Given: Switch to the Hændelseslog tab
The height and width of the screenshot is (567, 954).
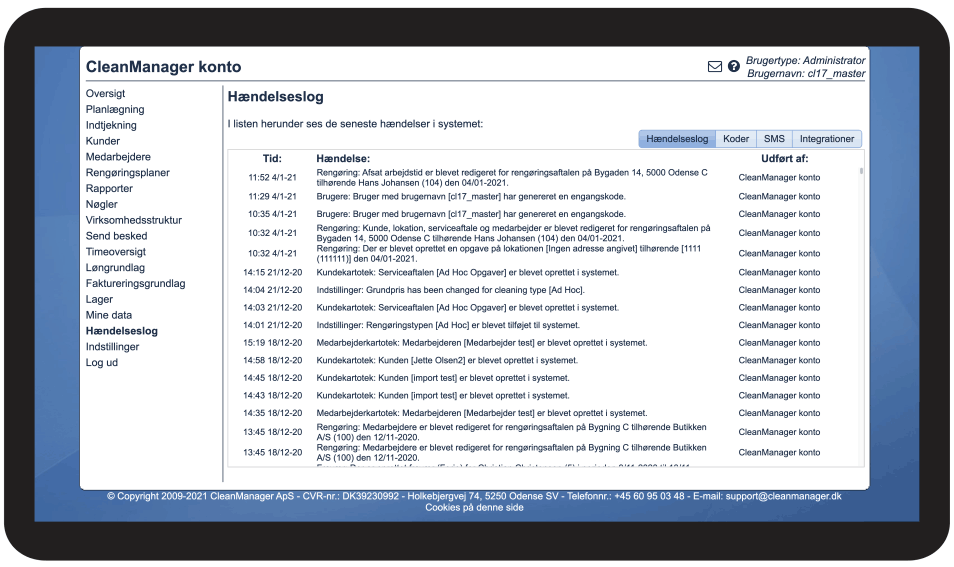Looking at the screenshot, I should (x=677, y=139).
